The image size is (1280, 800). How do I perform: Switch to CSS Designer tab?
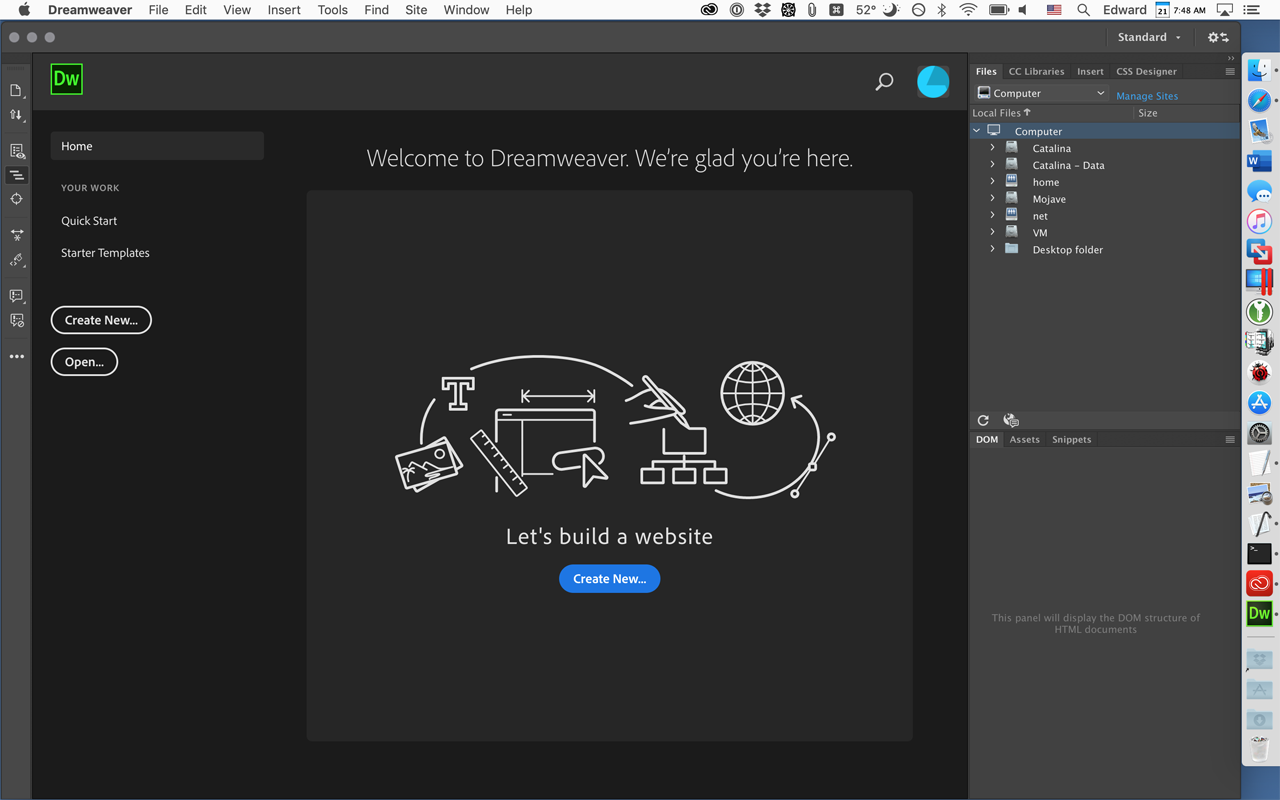coord(1146,72)
